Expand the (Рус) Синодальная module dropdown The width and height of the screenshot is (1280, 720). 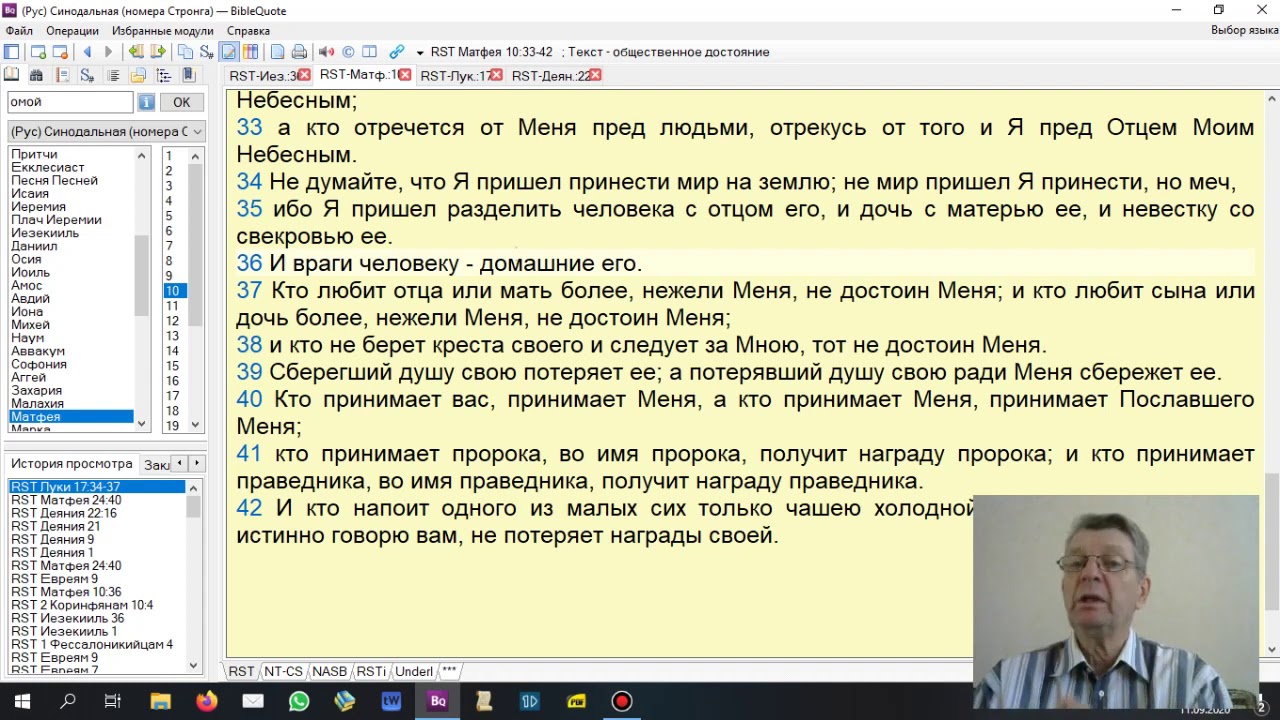click(197, 132)
